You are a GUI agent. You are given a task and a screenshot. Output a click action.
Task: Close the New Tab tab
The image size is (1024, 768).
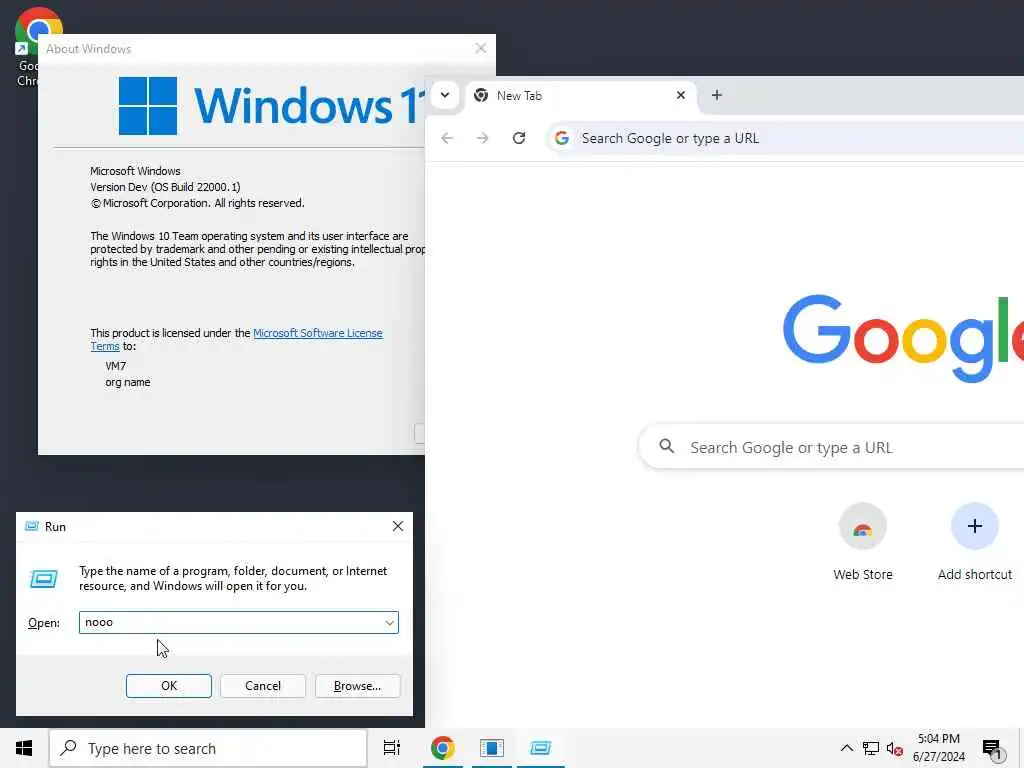tap(680, 95)
